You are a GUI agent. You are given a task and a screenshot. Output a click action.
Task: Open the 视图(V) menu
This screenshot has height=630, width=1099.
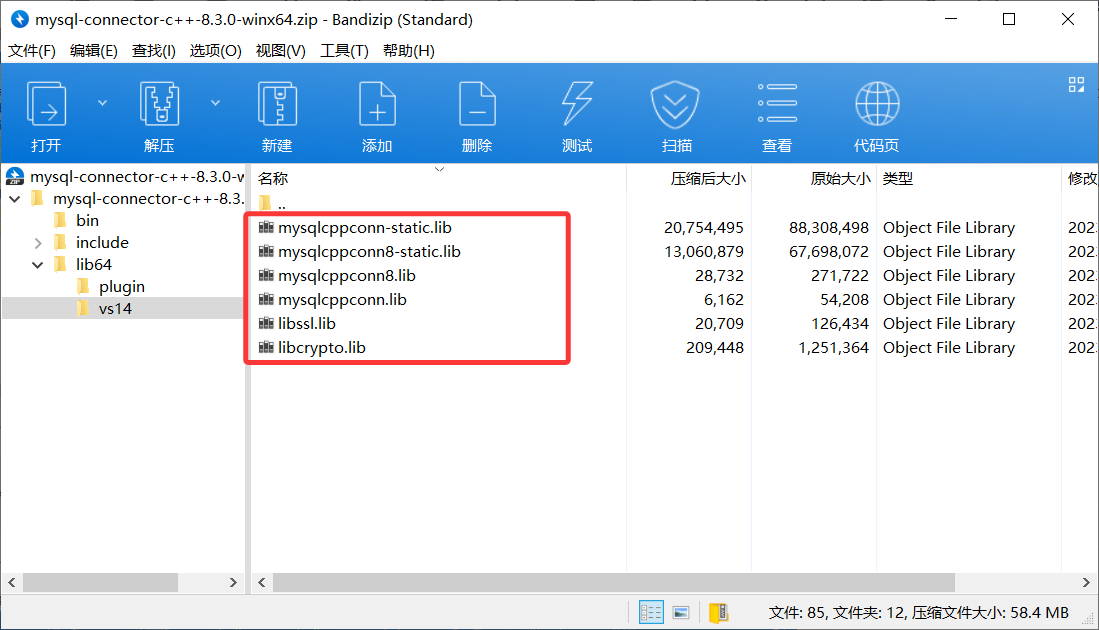280,50
